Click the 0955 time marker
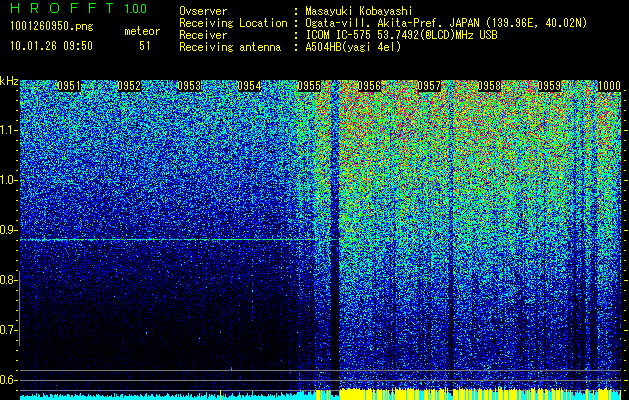The width and height of the screenshot is (629, 400). coord(309,86)
